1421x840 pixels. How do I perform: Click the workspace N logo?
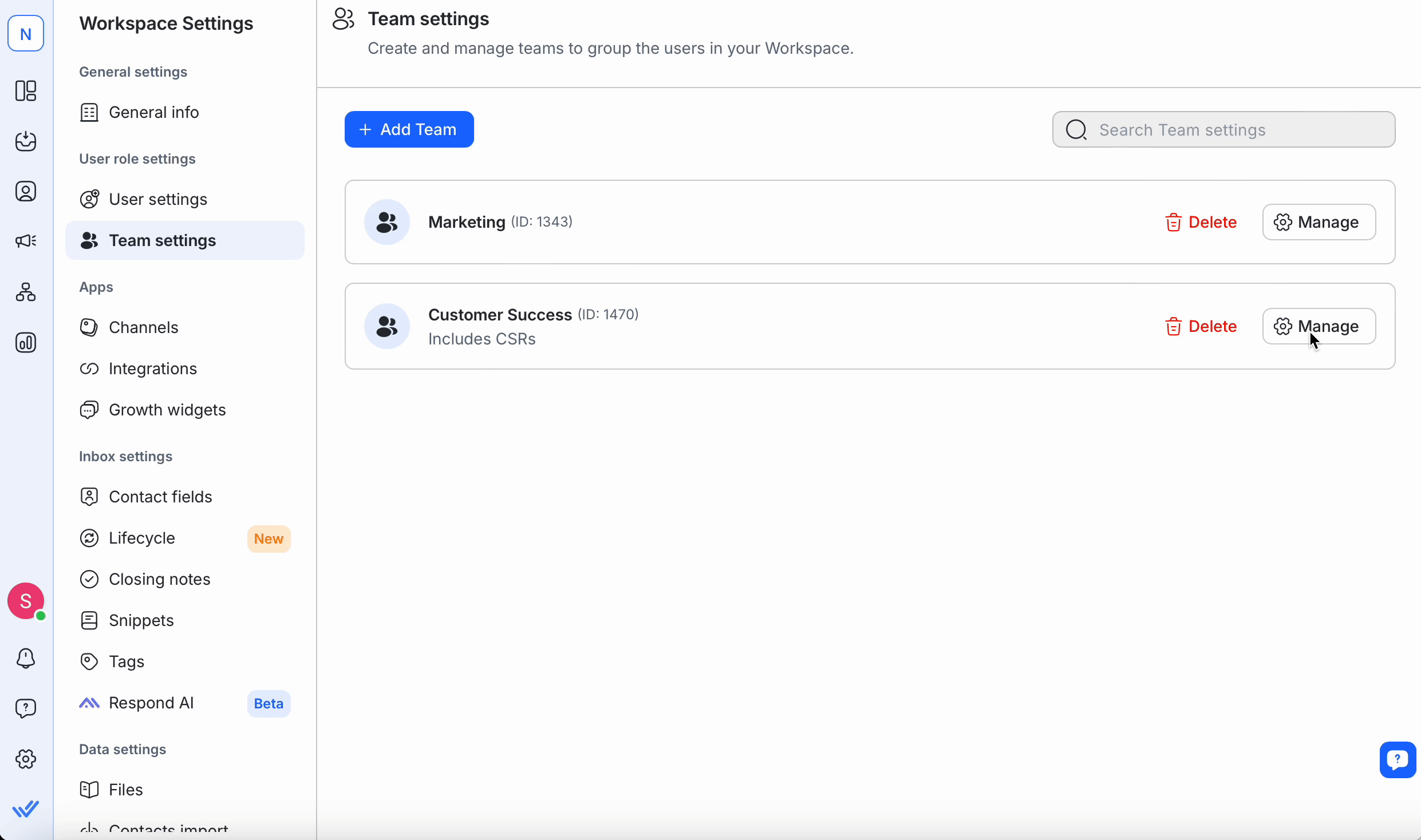26,34
